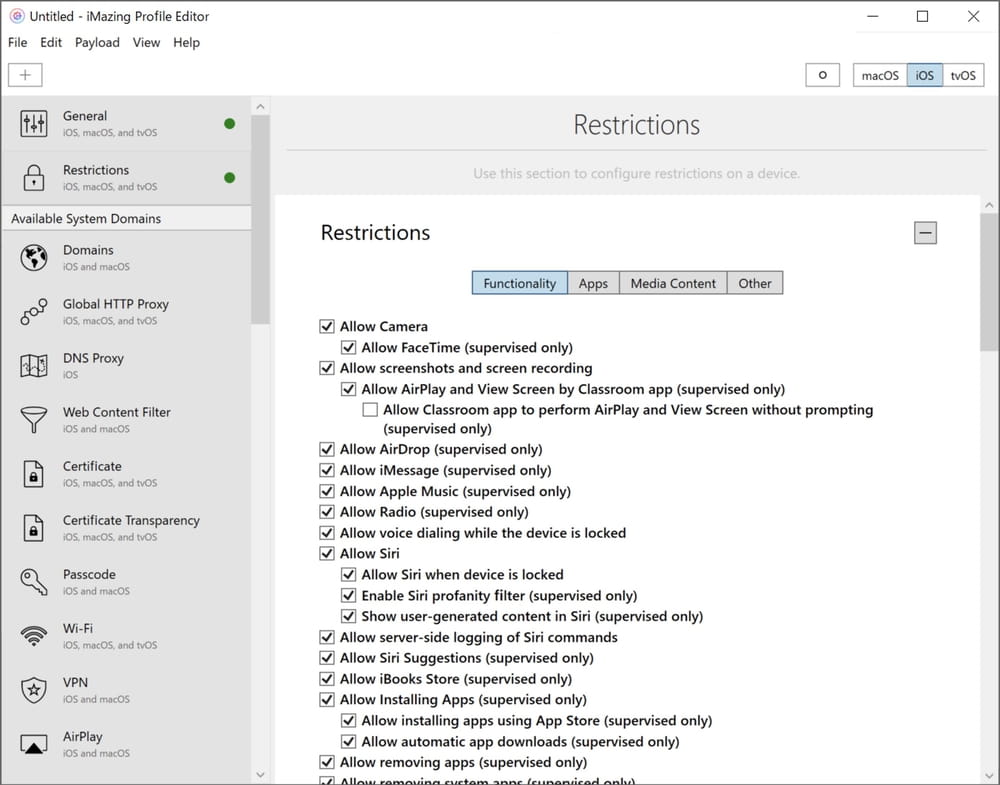This screenshot has width=1000, height=785.
Task: Disable Allow Siri checkbox
Action: [x=327, y=554]
